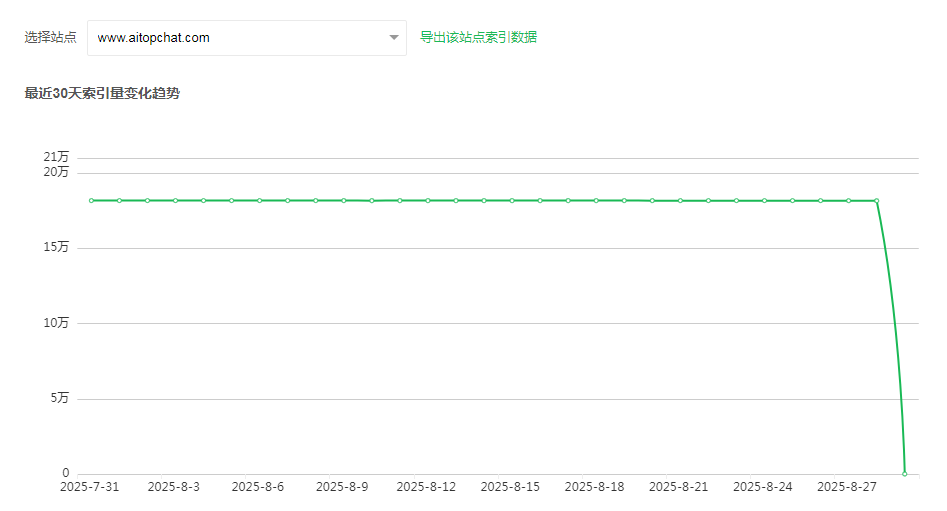This screenshot has width=947, height=511.
Task: Click the x-axis label 2025-8-15
Action: [510, 487]
